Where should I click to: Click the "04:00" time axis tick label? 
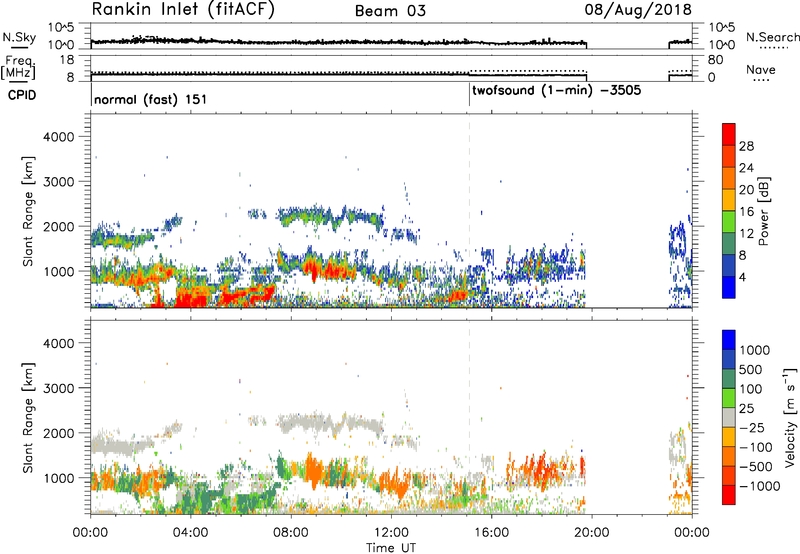tap(190, 532)
